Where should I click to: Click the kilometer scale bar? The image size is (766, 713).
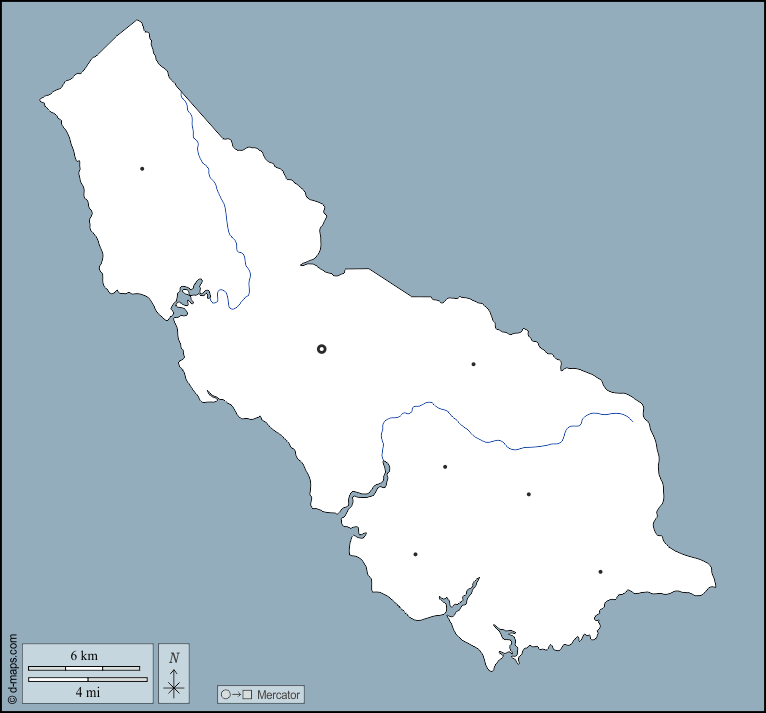[x=84, y=667]
